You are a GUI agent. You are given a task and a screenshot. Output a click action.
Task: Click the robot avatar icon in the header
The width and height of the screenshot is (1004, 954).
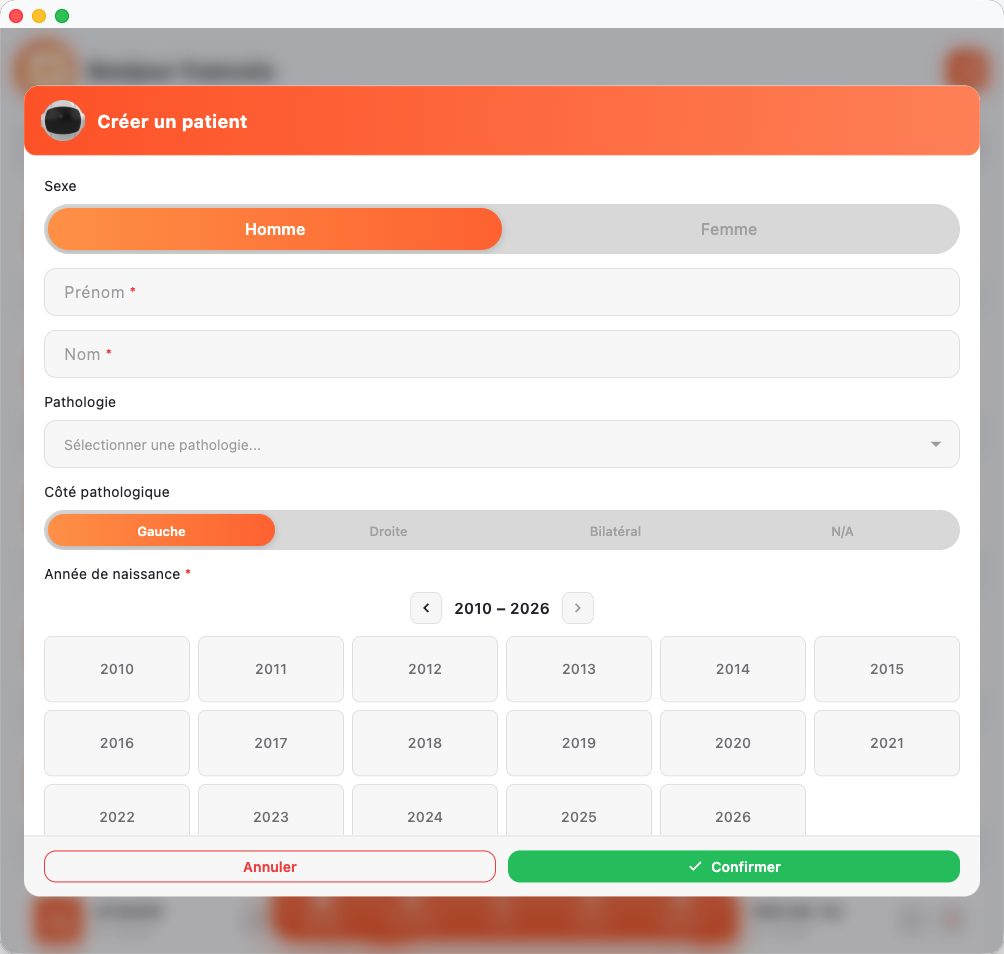pos(63,120)
